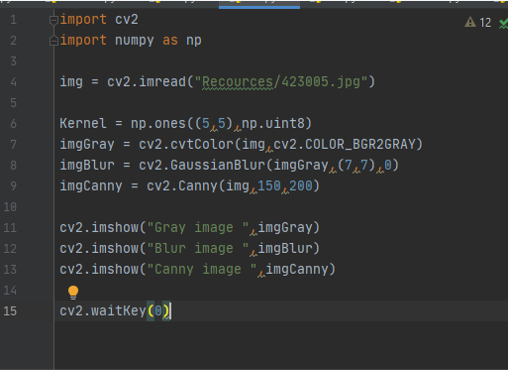Click the green checkmark inspection icon
The height and width of the screenshot is (370, 508).
pos(503,23)
